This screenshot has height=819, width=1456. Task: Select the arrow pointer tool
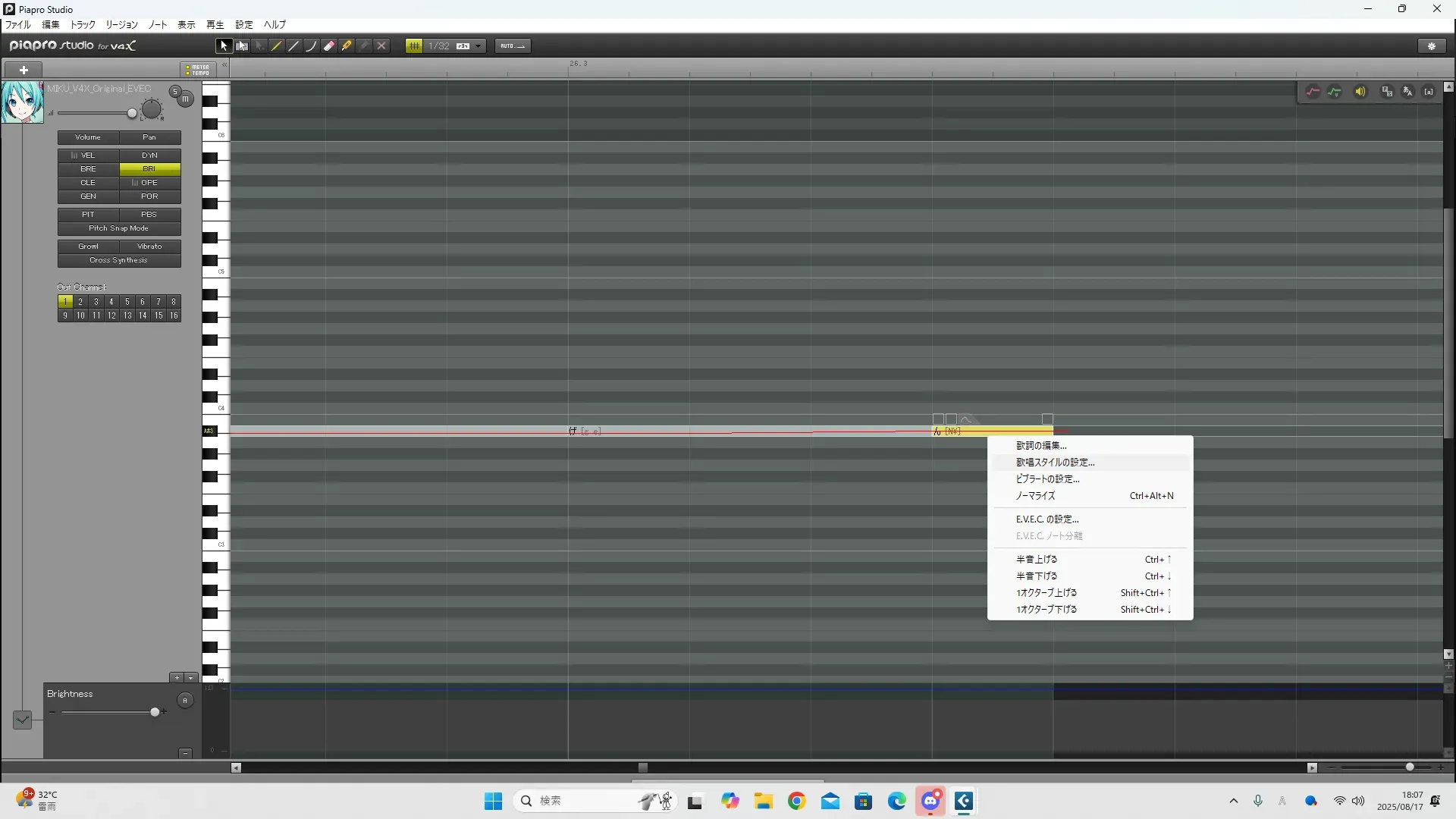point(223,46)
